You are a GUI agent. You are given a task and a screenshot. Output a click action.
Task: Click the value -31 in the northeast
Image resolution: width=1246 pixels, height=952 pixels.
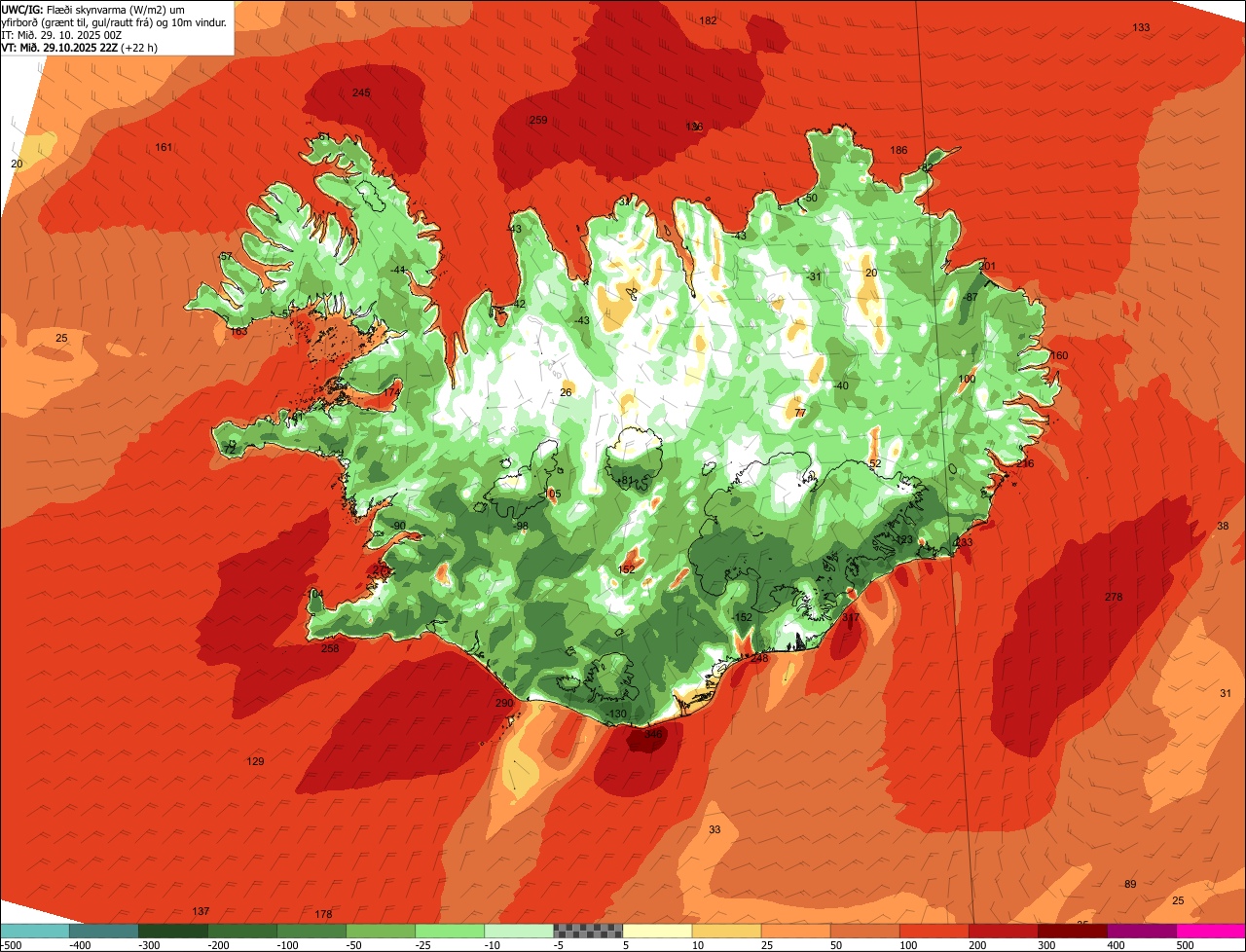point(814,276)
